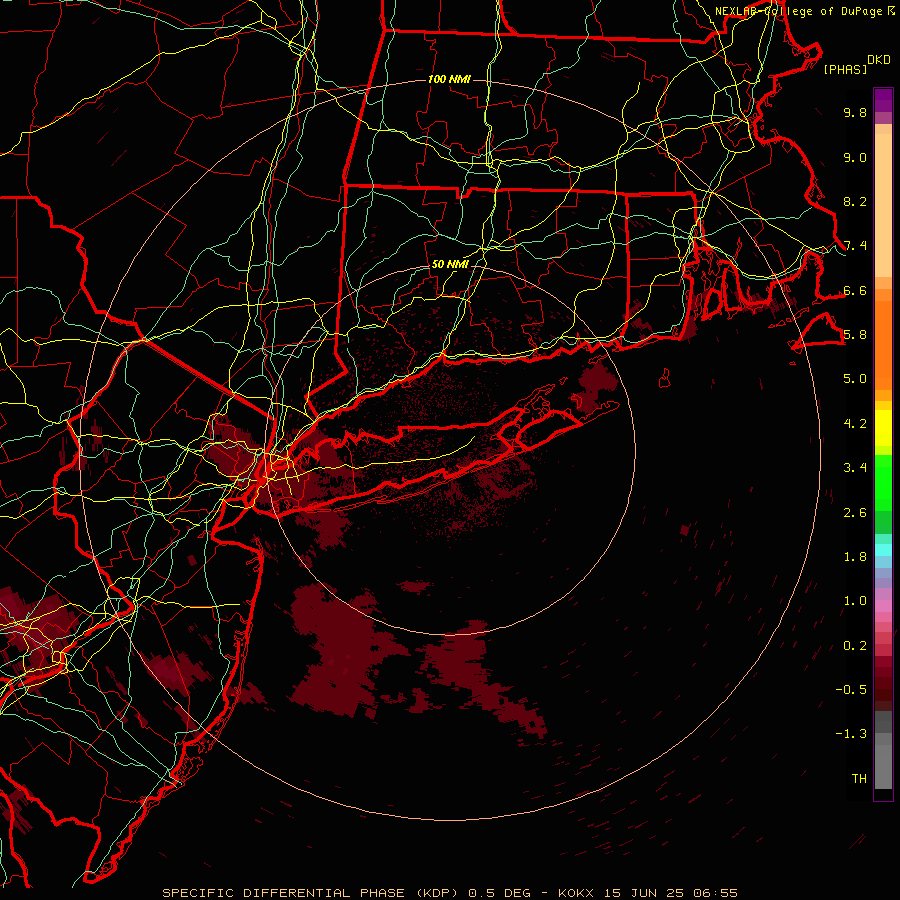The image size is (900, 900).
Task: Pick the purple segment atop the color bar
Action: 883,100
